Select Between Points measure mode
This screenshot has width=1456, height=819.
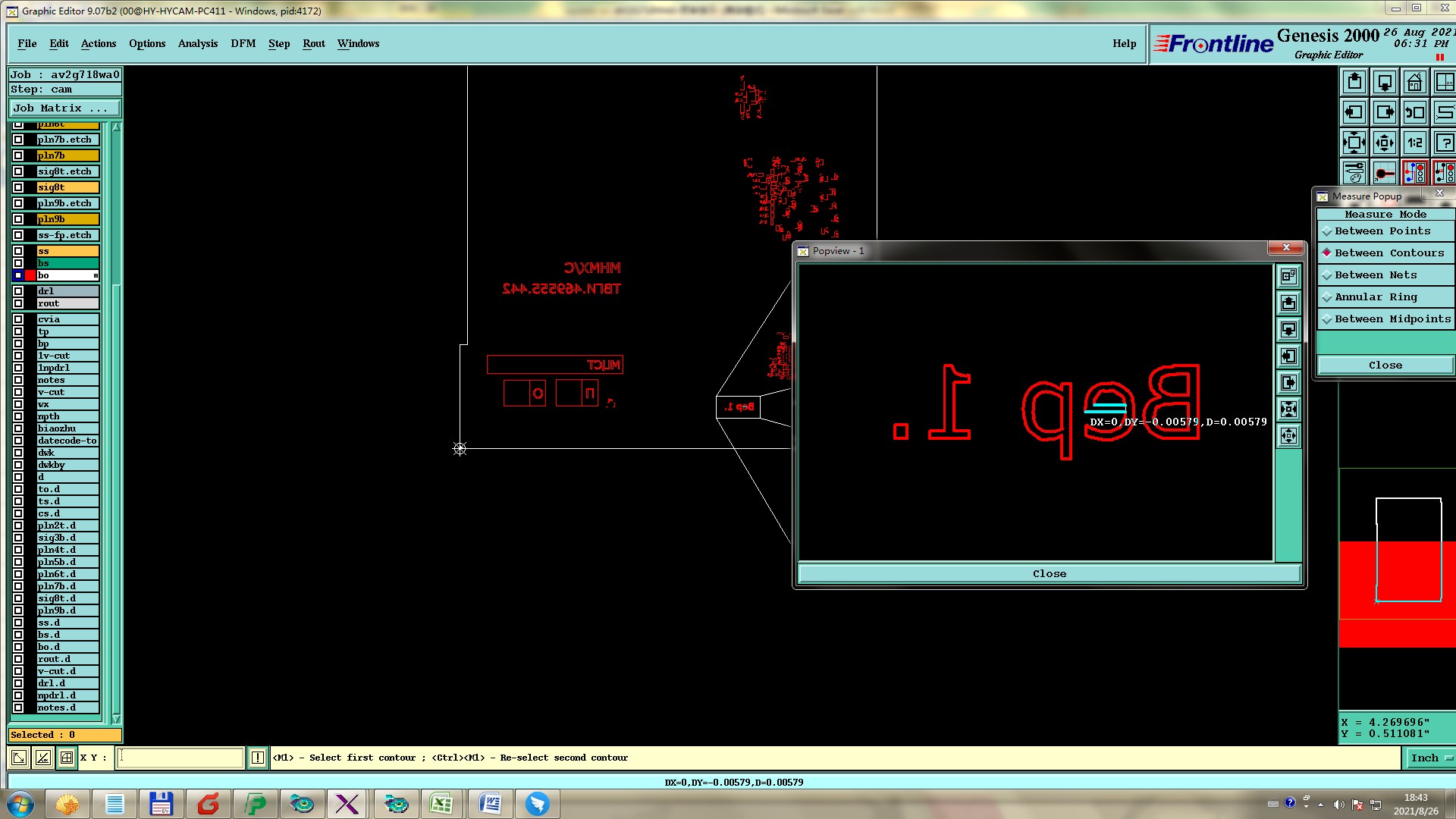tap(1382, 231)
